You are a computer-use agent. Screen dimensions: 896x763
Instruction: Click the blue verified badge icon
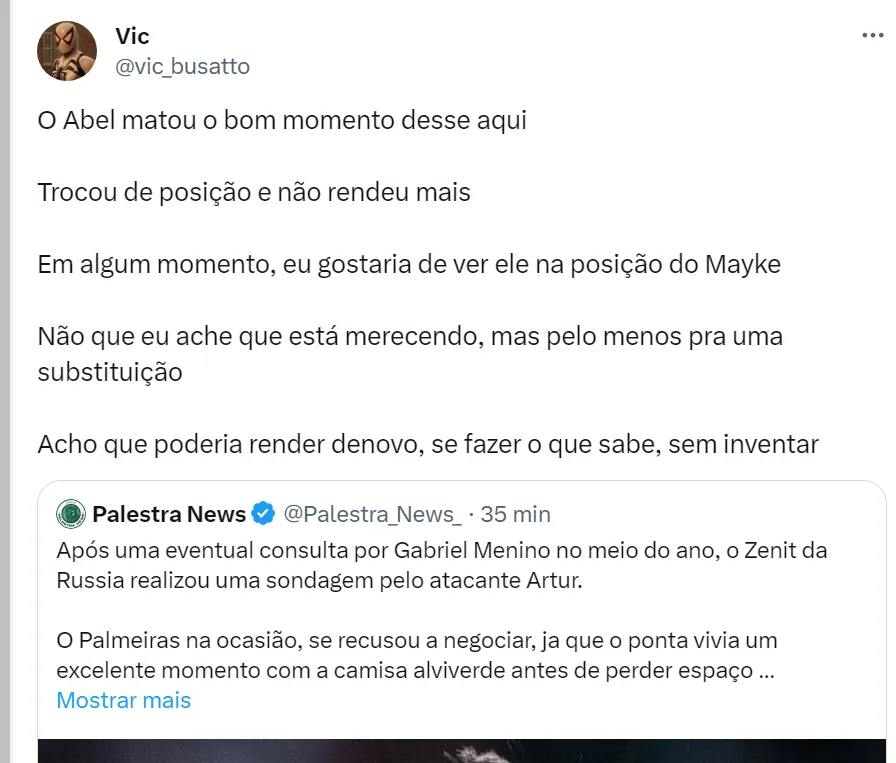tap(263, 514)
